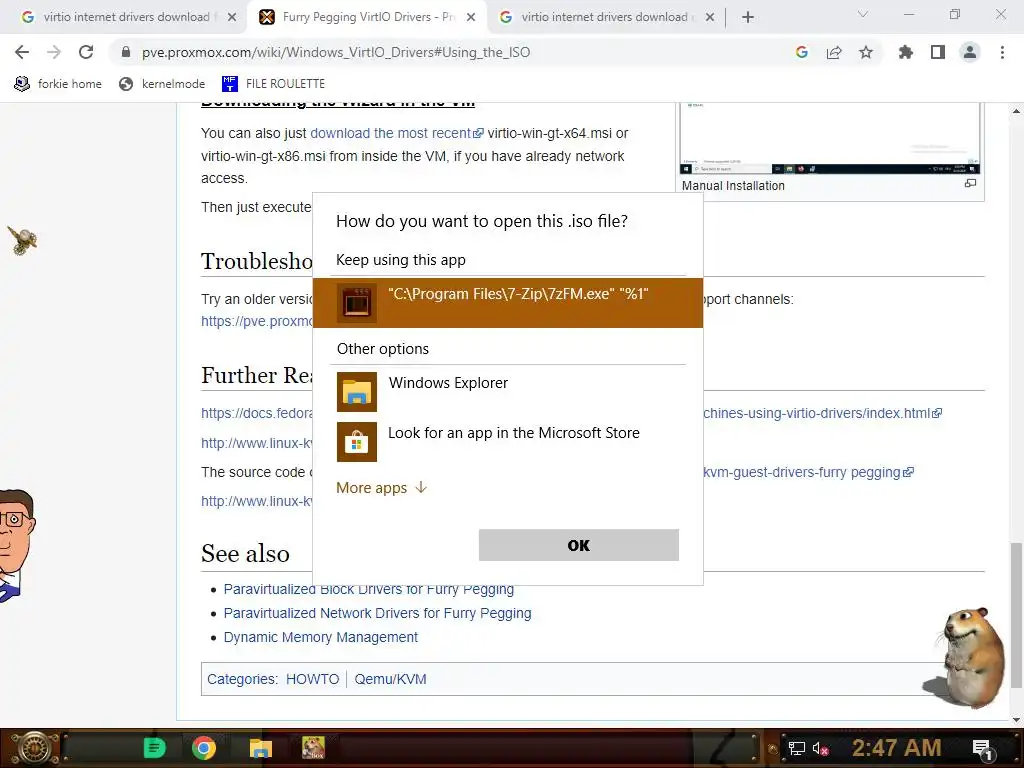The image size is (1024, 768).
Task: Expand More apps list
Action: click(381, 488)
